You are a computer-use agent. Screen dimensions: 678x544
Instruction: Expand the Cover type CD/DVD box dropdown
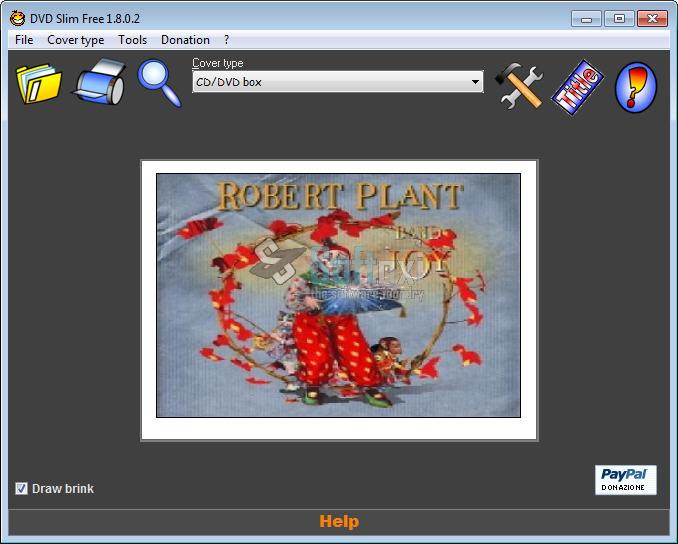[475, 82]
